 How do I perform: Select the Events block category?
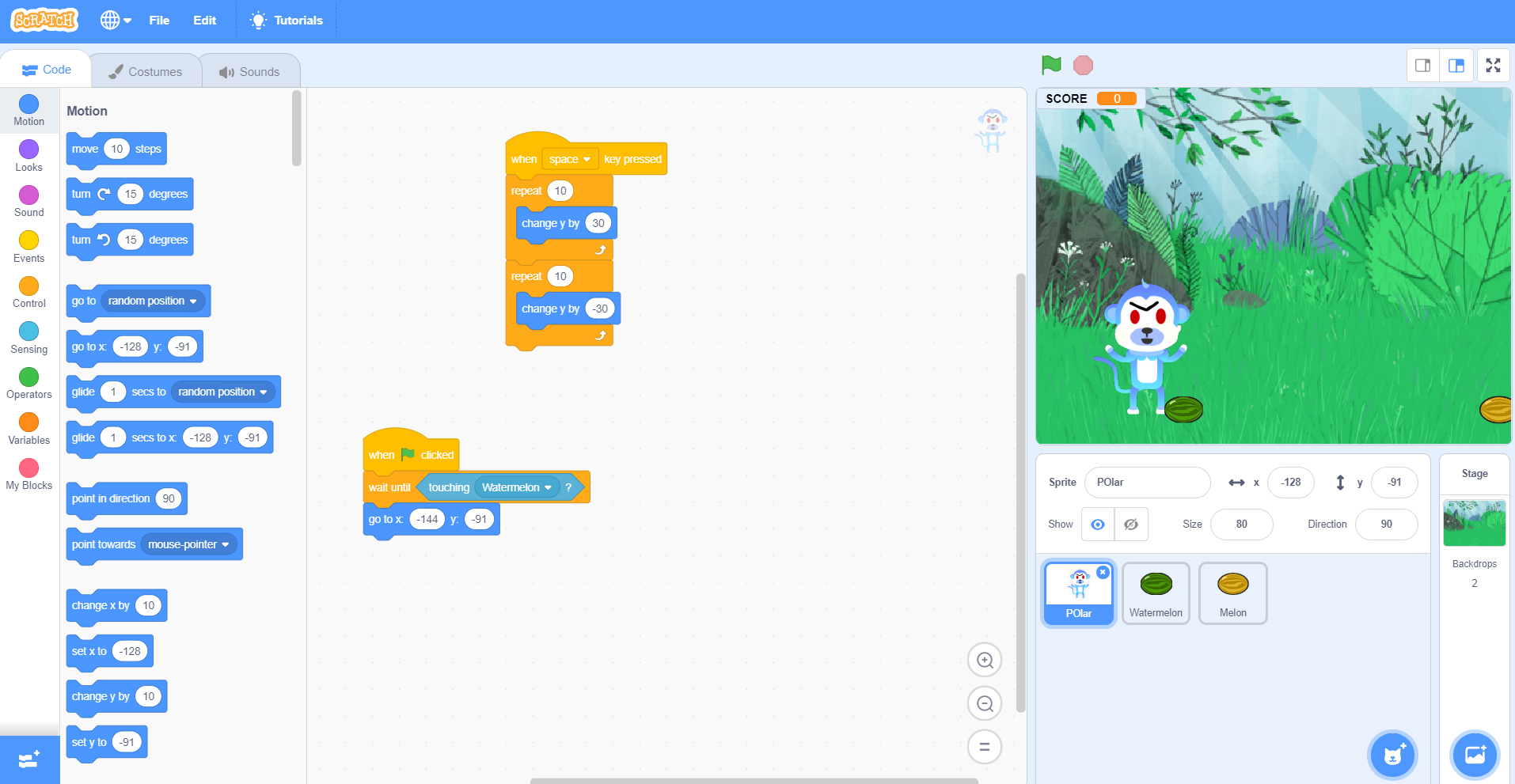[29, 247]
